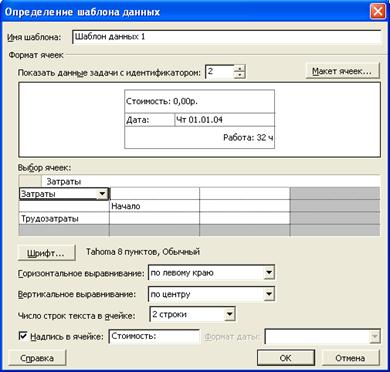Open the Макет ячеек dialog
The height and width of the screenshot is (372, 390).
tap(342, 71)
